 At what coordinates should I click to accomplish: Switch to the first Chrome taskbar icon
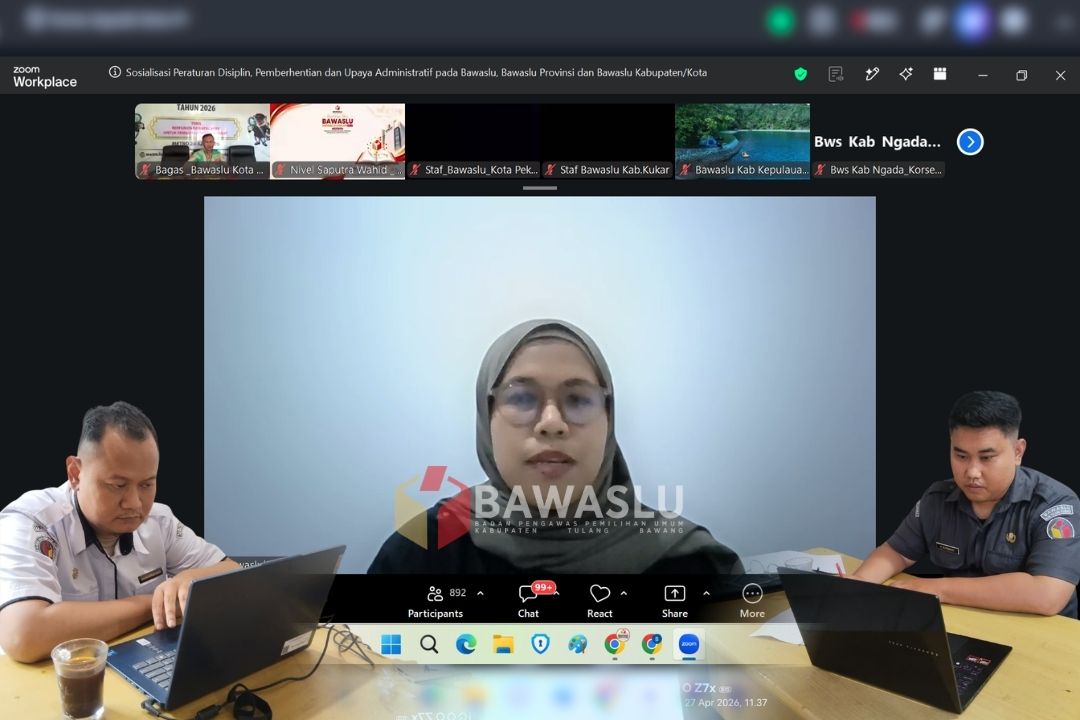coord(614,644)
